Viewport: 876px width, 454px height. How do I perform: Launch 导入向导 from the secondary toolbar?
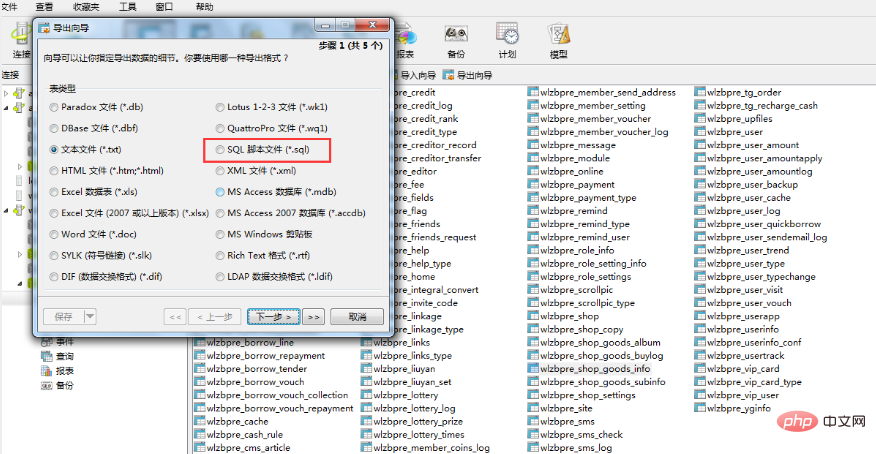[x=413, y=75]
